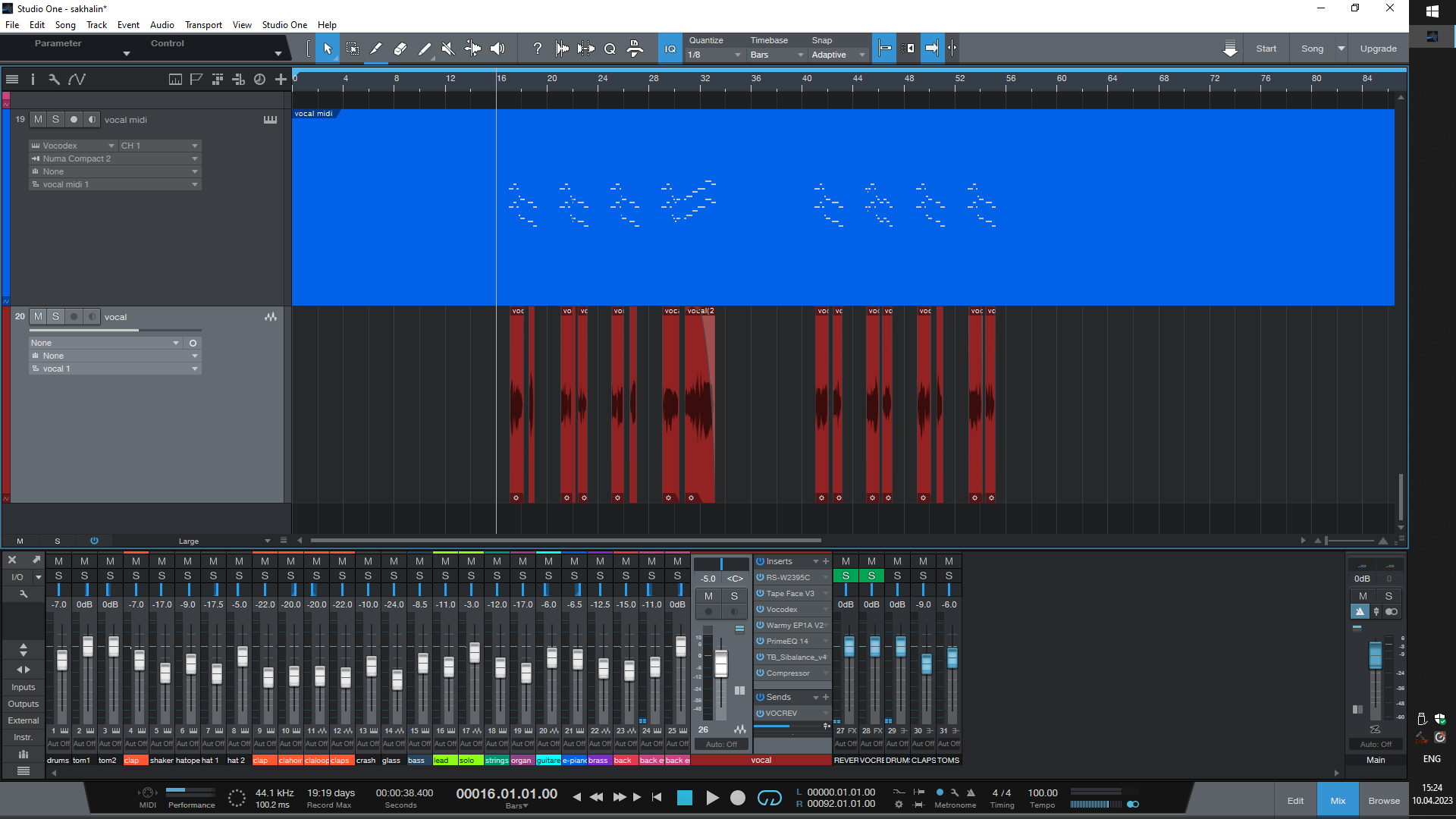Open the Quantize 1/8 value dropdown

[714, 55]
